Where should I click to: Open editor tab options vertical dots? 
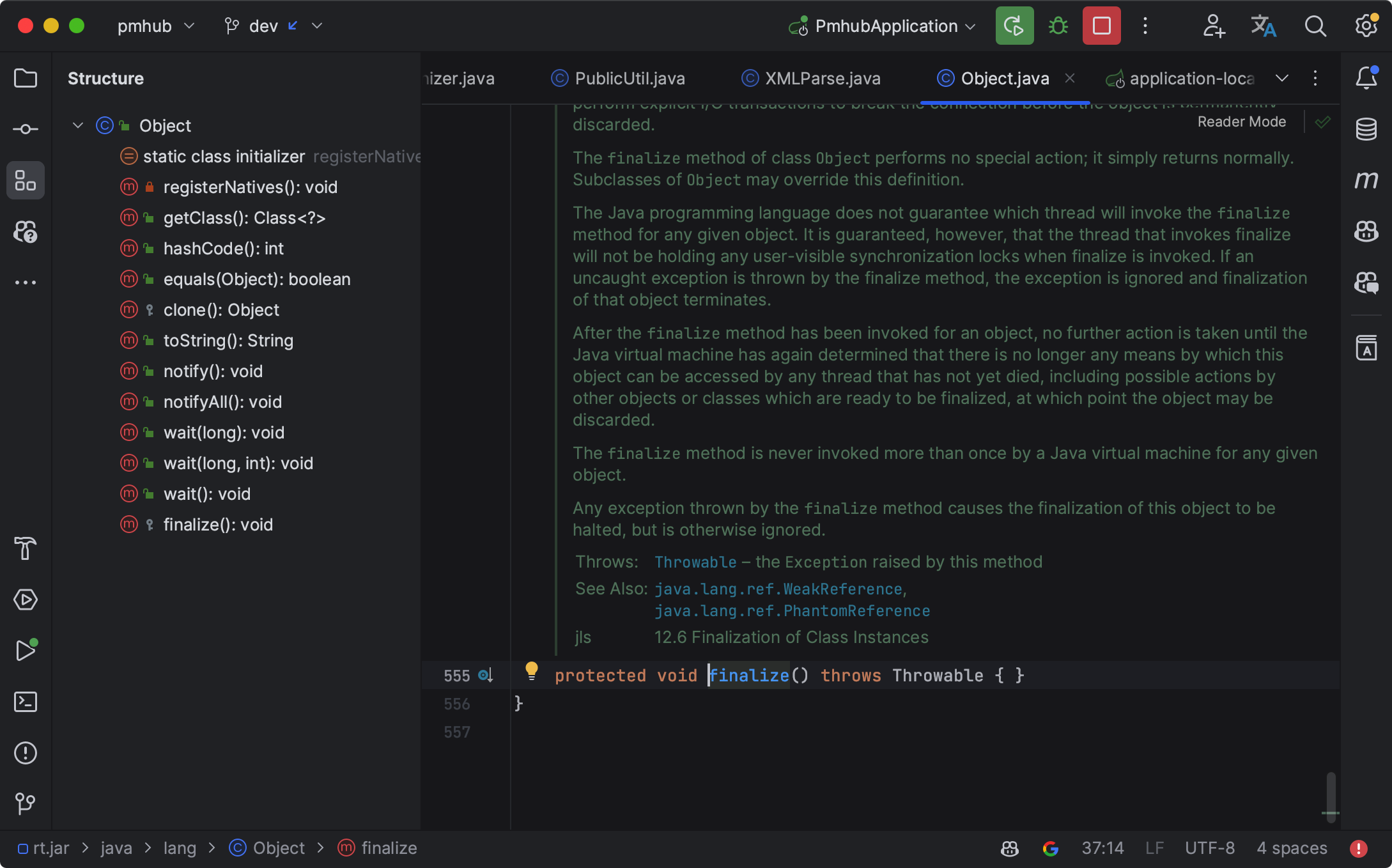click(x=1315, y=78)
